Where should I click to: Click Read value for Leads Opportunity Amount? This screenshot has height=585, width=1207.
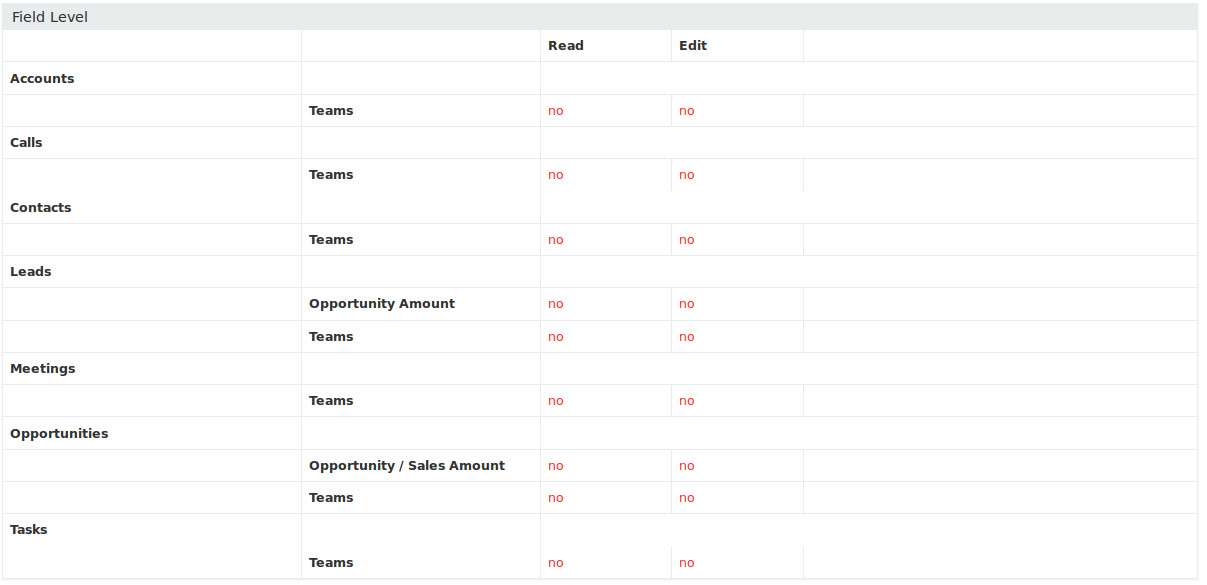[x=556, y=304]
